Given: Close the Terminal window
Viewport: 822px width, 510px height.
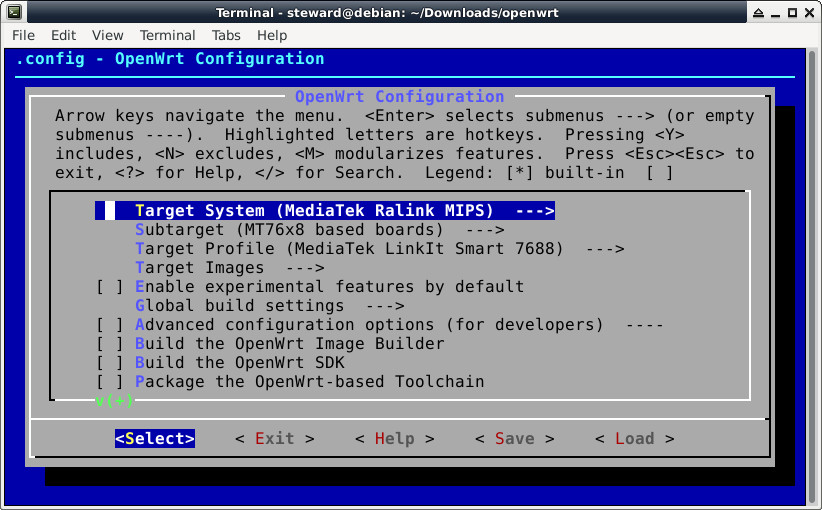Looking at the screenshot, I should [809, 13].
